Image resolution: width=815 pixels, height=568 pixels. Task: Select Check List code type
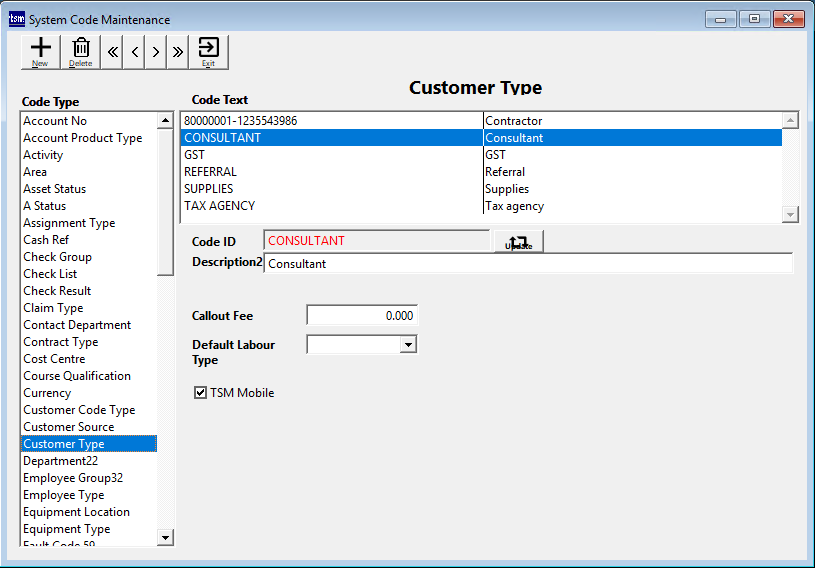click(89, 274)
